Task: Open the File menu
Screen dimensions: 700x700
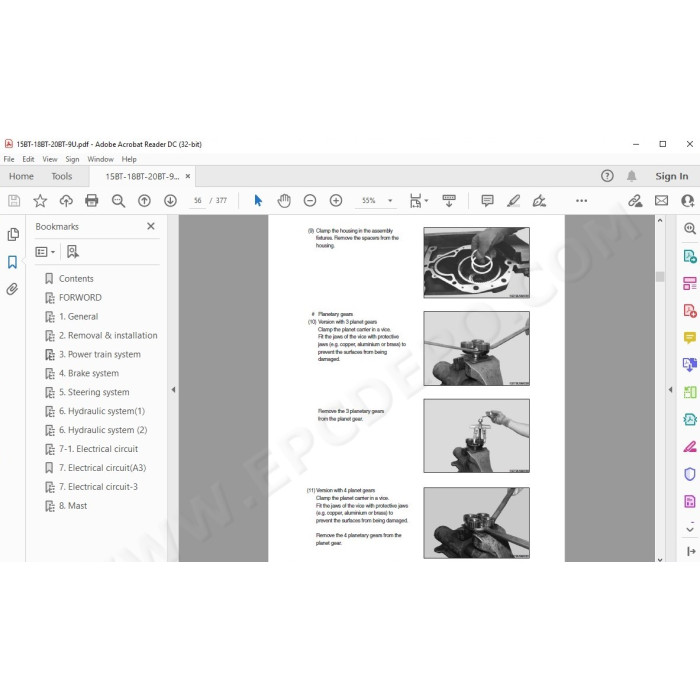Action: pyautogui.click(x=9, y=159)
